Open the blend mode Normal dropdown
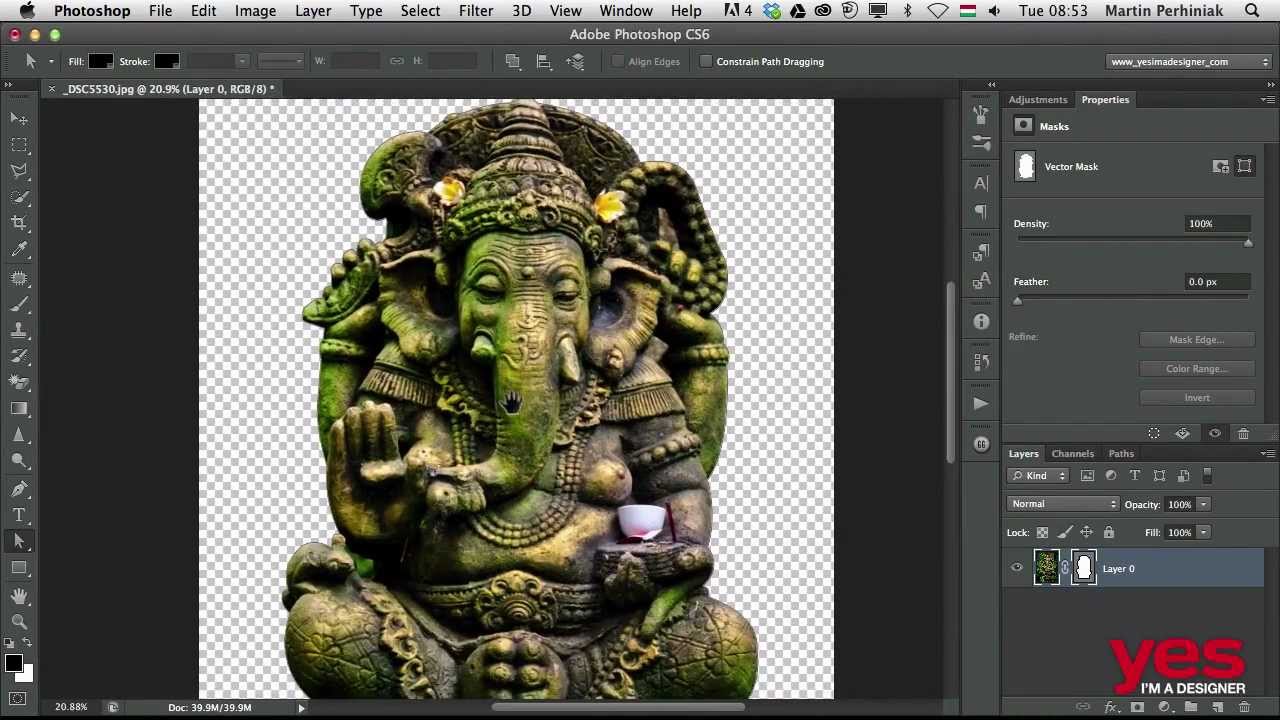Screen dimensions: 1280x720 (1063, 504)
